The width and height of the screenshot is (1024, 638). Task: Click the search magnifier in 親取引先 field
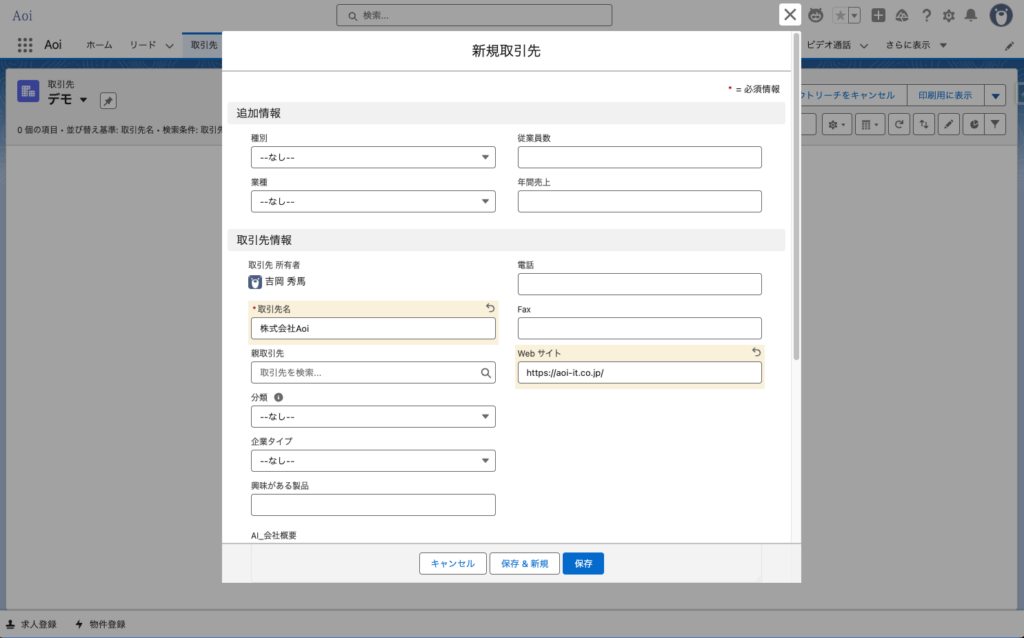[486, 373]
